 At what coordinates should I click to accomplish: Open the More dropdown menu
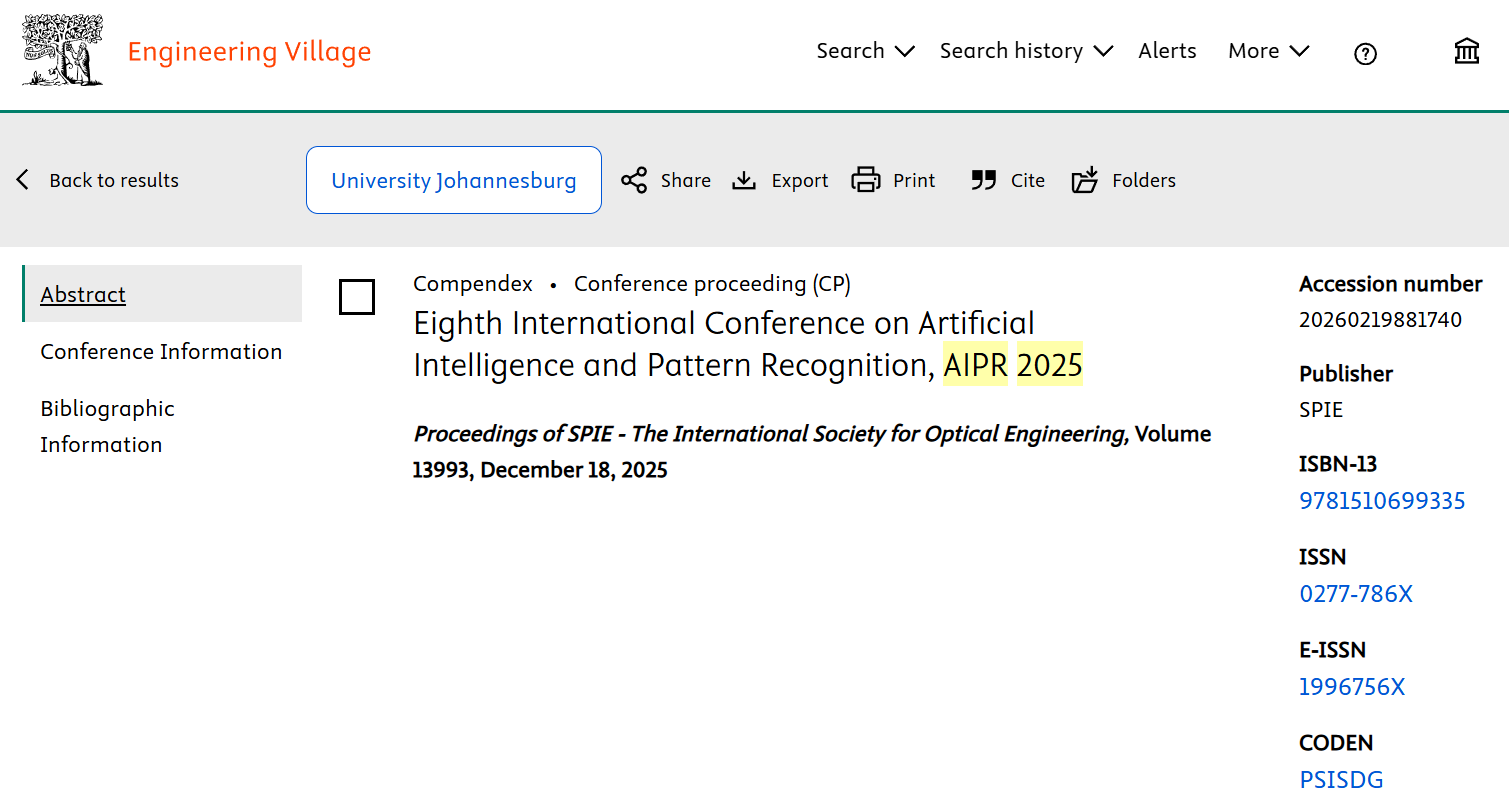tap(1268, 51)
